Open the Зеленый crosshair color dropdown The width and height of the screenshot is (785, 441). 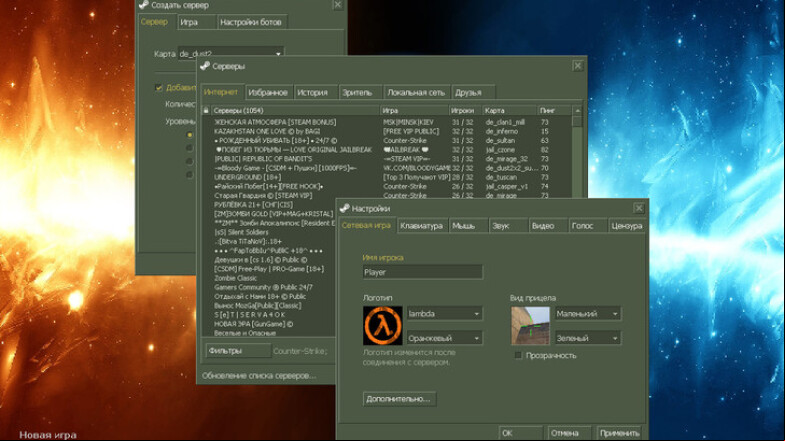(588, 338)
